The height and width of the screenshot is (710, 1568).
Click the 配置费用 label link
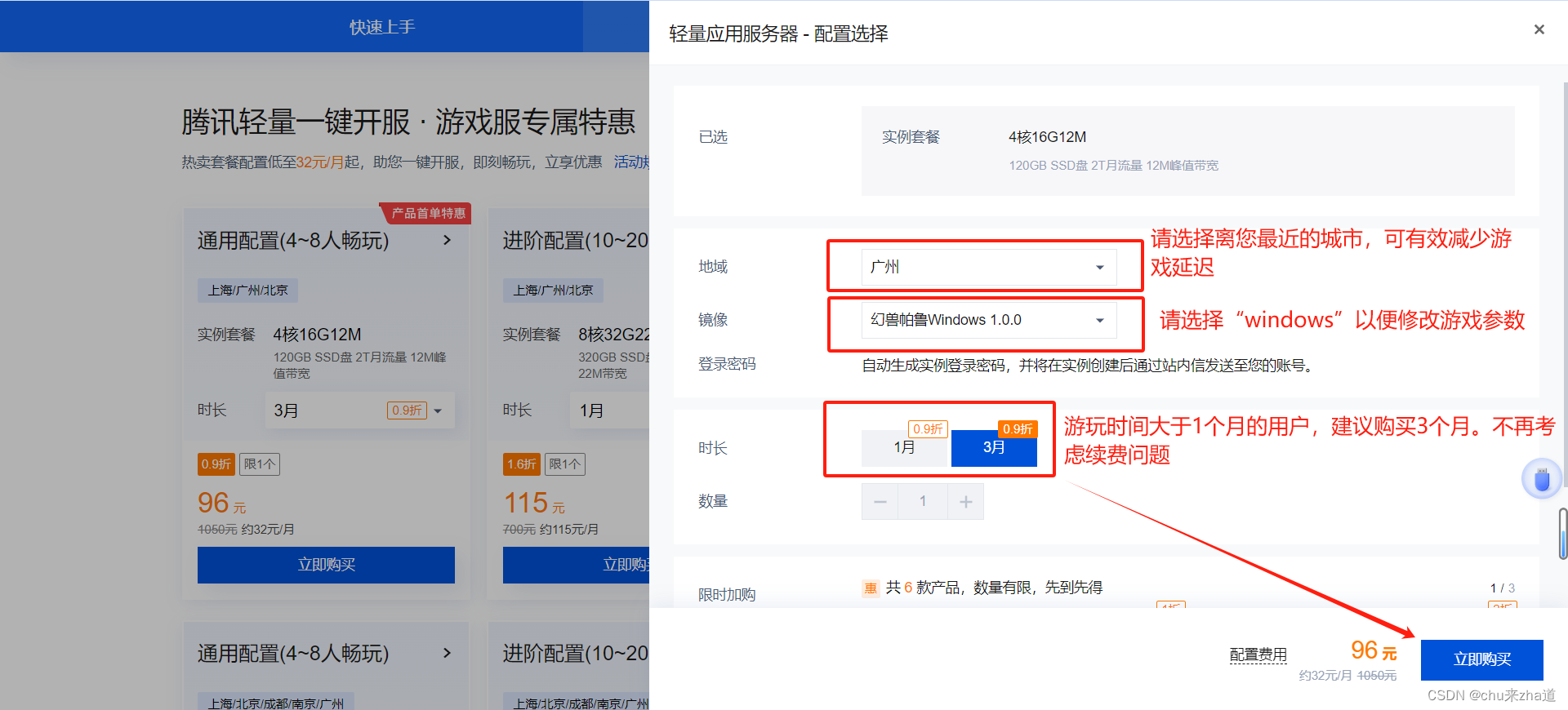[x=1258, y=655]
